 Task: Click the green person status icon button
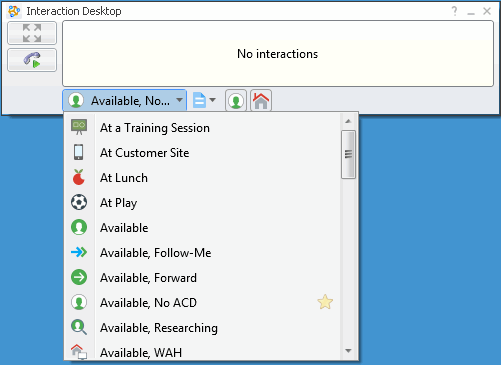point(236,100)
